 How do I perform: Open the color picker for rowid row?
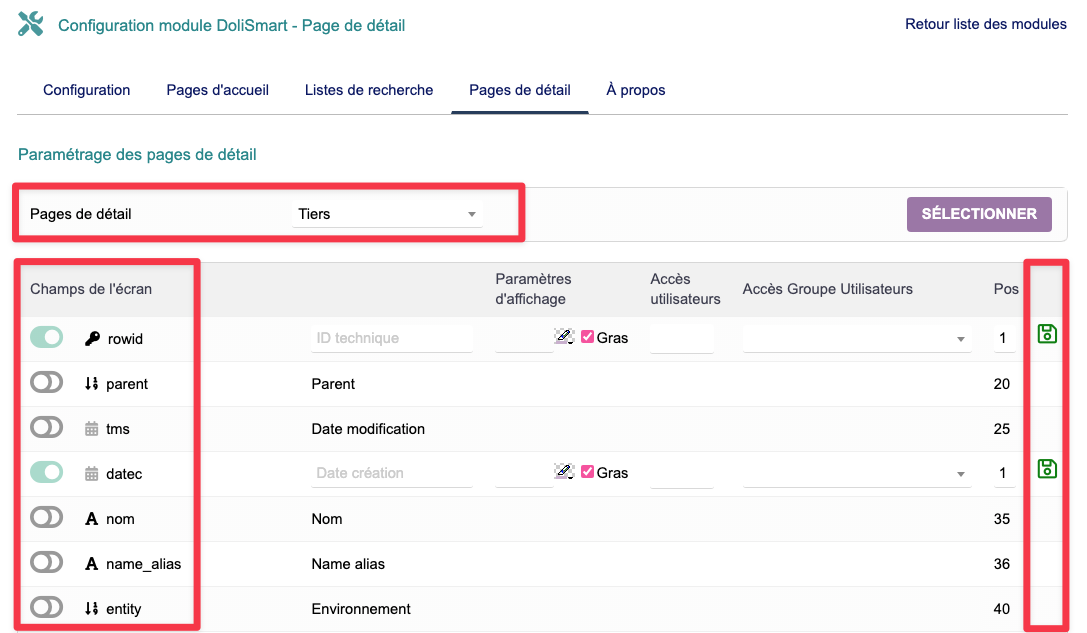tap(564, 337)
